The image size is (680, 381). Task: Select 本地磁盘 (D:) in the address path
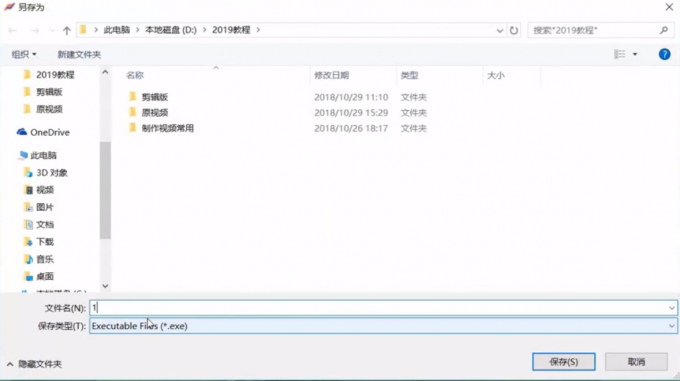tap(170, 30)
